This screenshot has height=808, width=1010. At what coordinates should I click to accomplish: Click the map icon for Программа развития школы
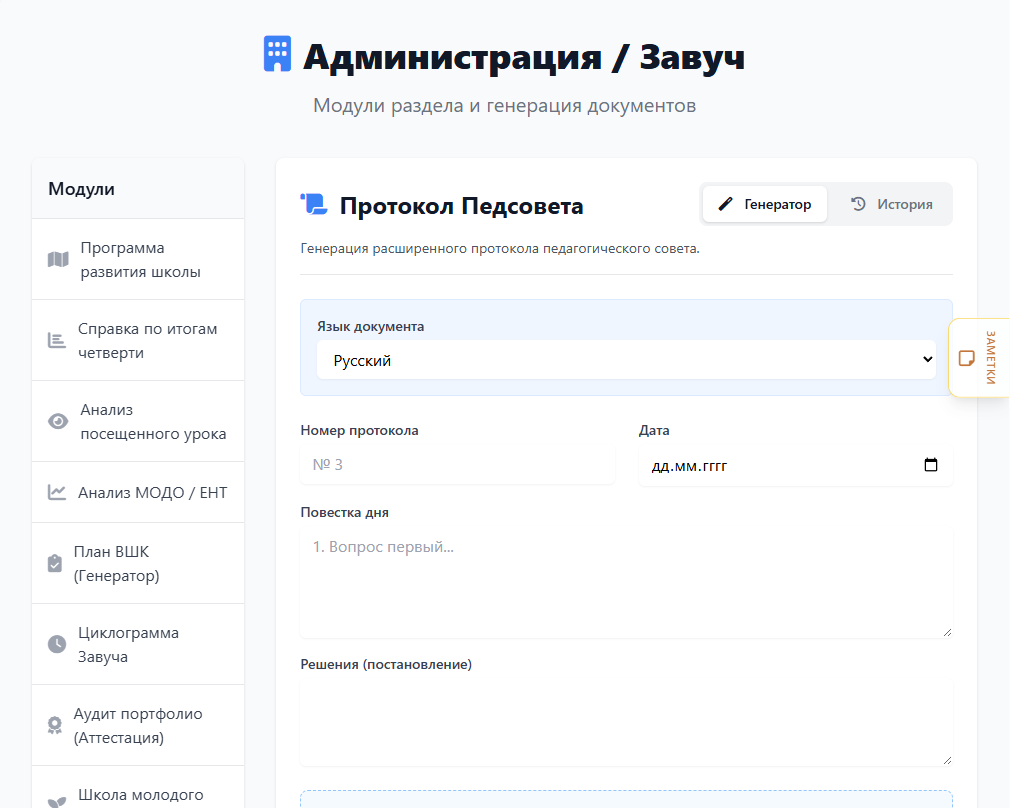(x=58, y=260)
